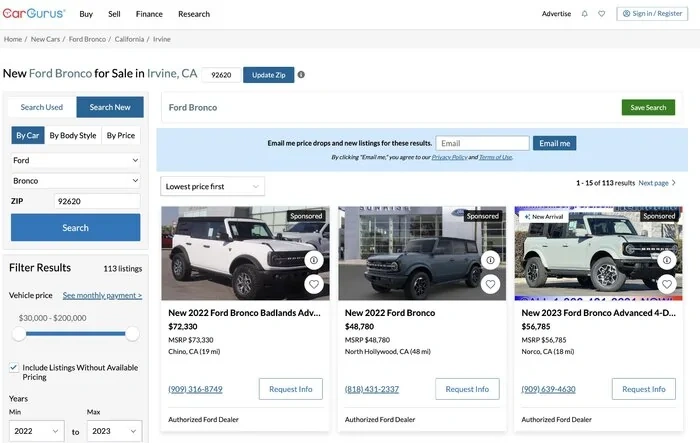Open the Finance menu
The image size is (700, 443).
pyautogui.click(x=149, y=14)
